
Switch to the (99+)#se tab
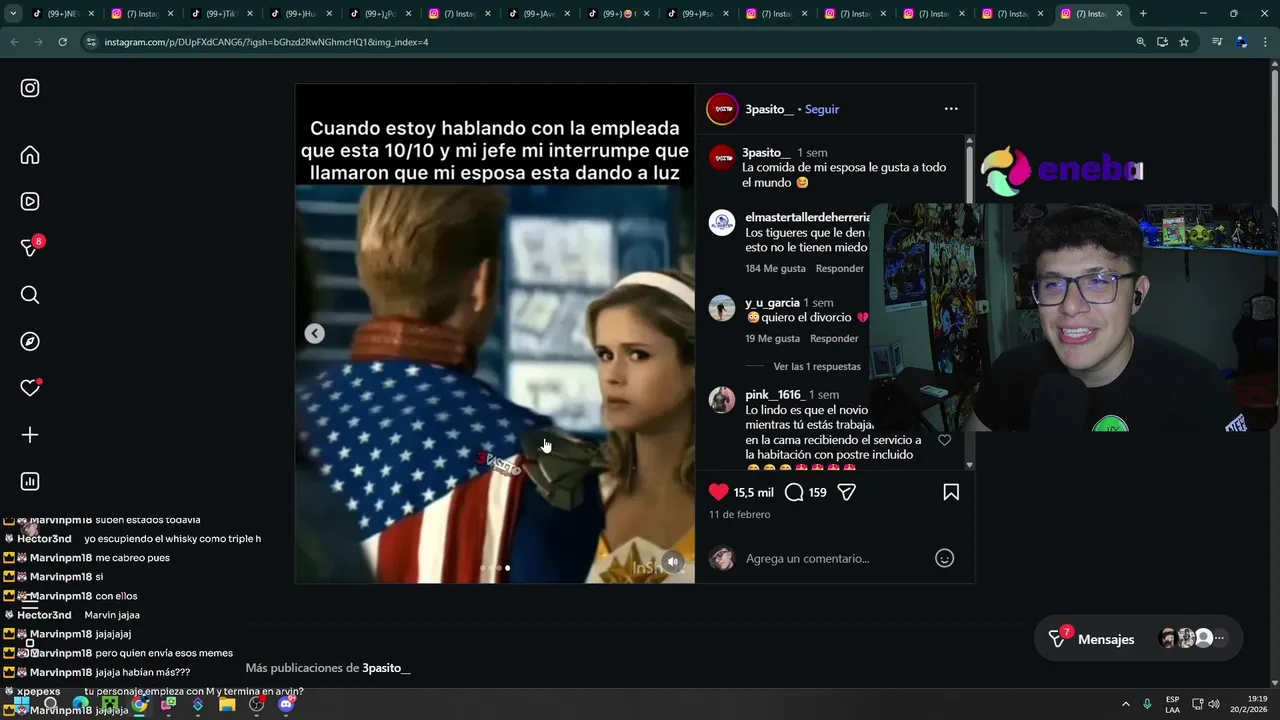pos(696,14)
